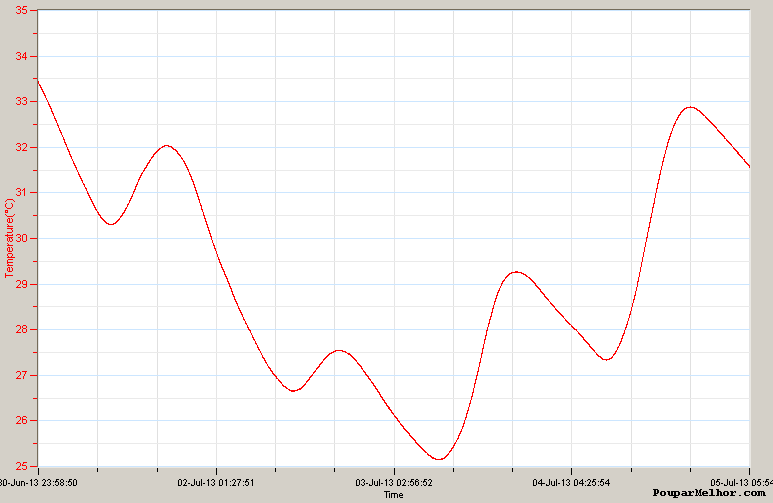Image resolution: width=773 pixels, height=503 pixels.
Task: Click the 04-Jul-13 04:25:54 time label
Action: pos(571,483)
